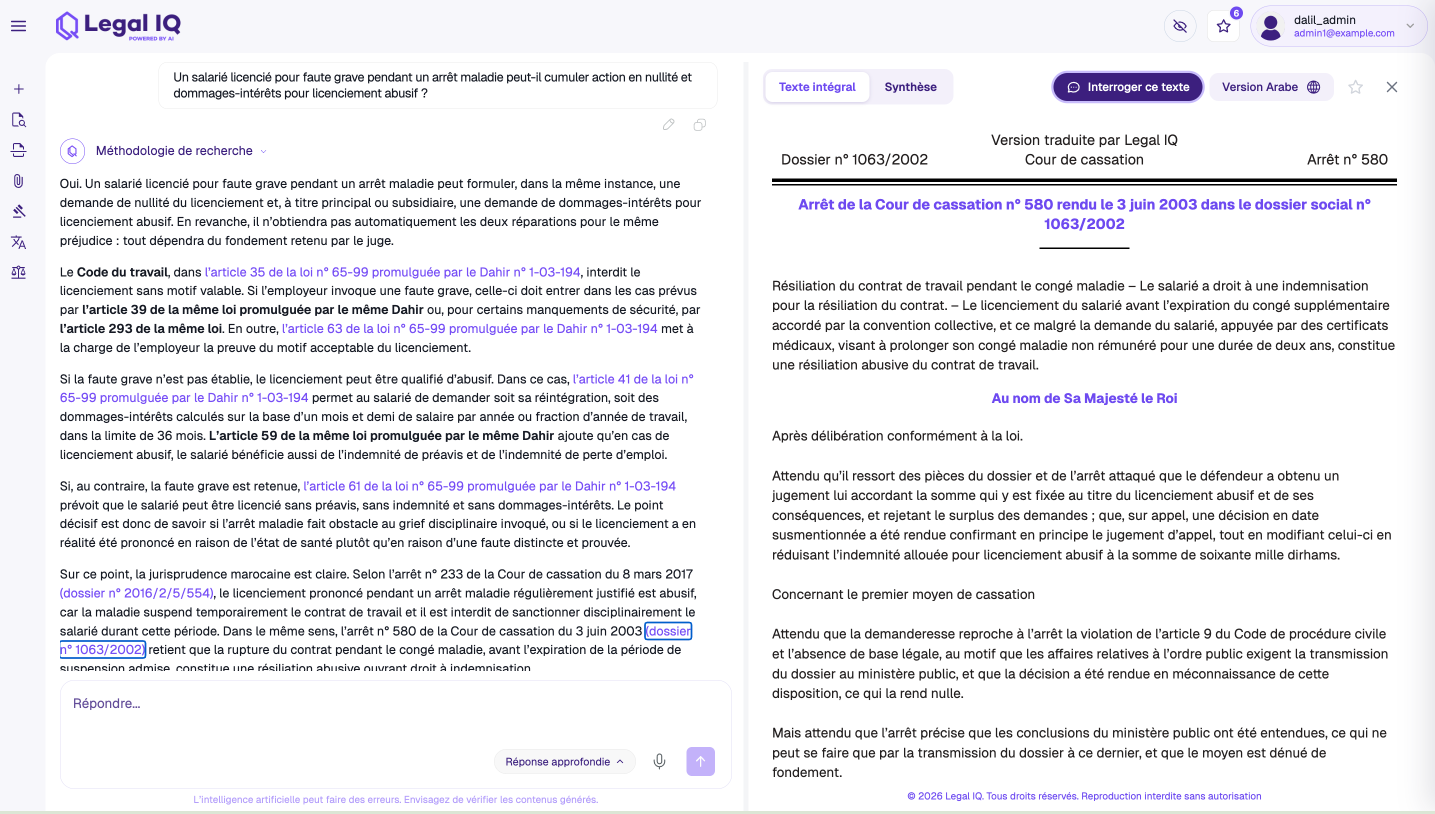Image resolution: width=1435 pixels, height=814 pixels.
Task: Click Interroger ce texte button
Action: [1128, 87]
